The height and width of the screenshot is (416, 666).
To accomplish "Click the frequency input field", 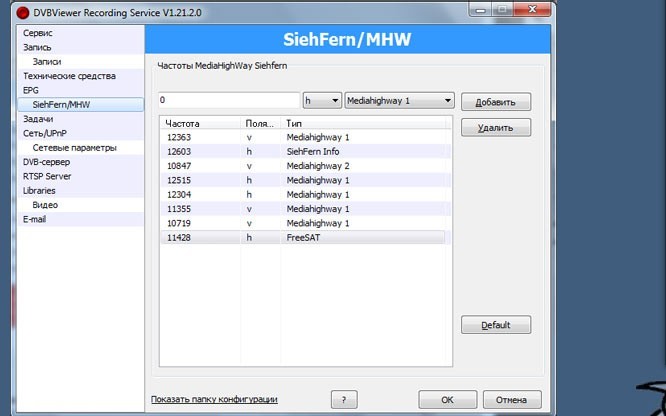I will tap(227, 101).
